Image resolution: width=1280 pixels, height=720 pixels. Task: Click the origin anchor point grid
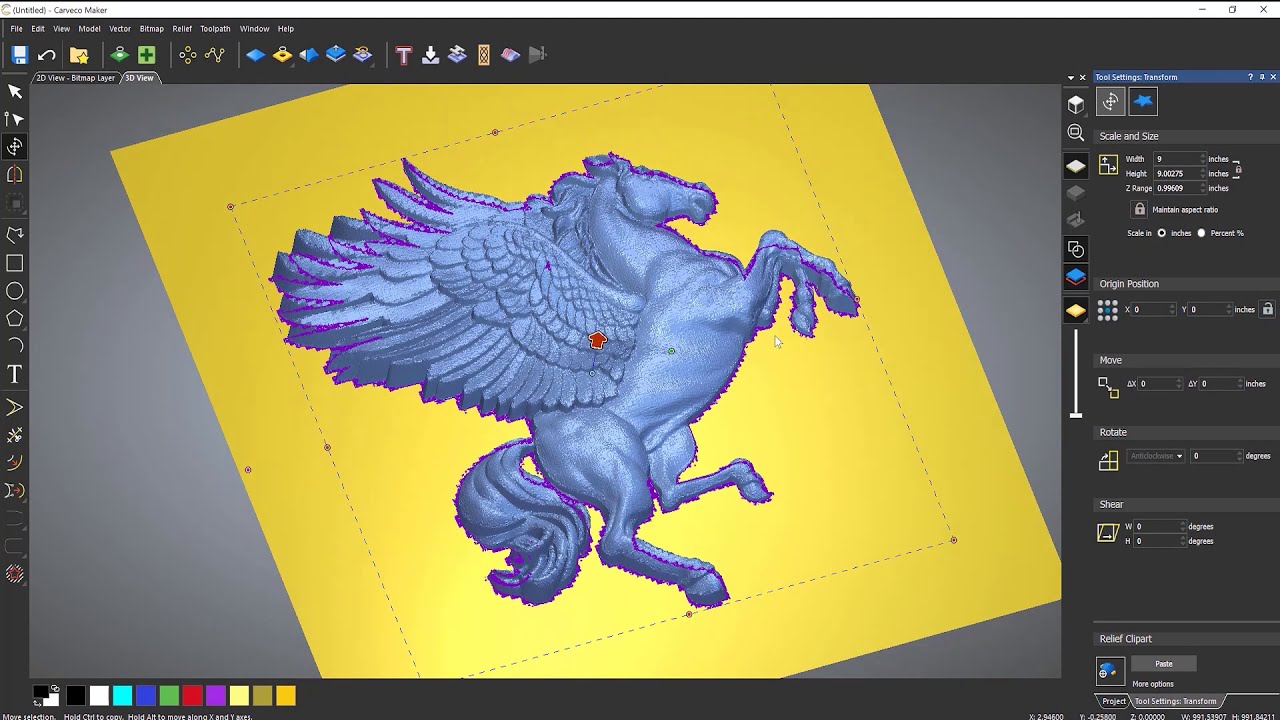1108,310
